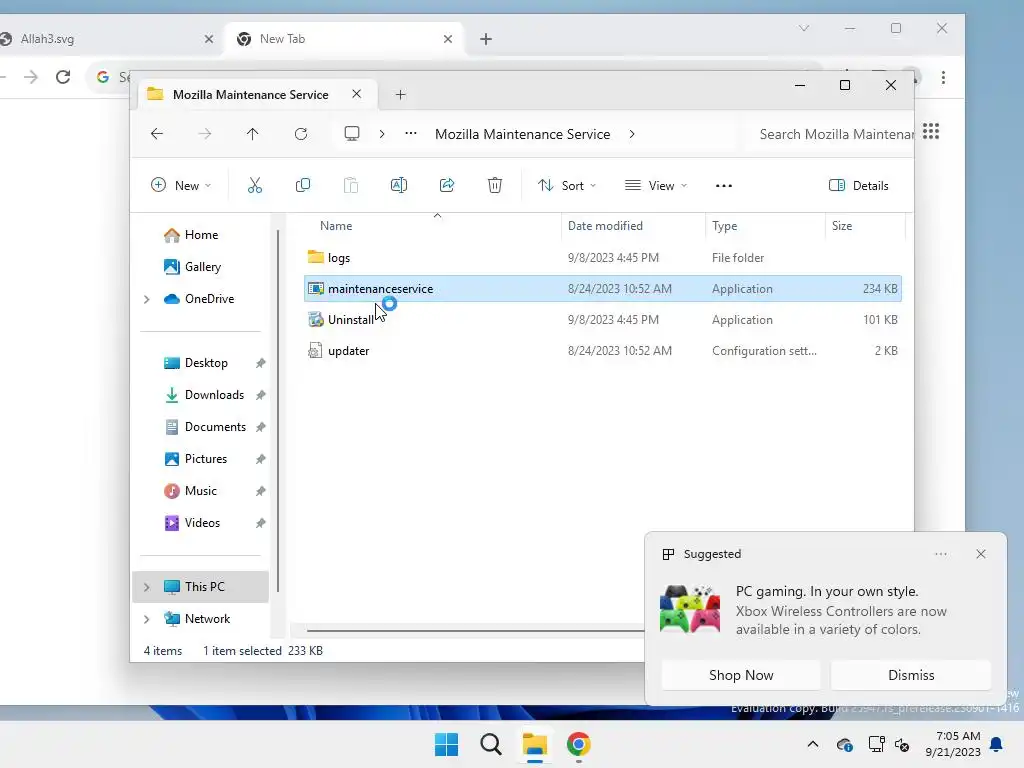Reload the page in the Chrome window
Viewport: 1024px width, 768px height.
pyautogui.click(x=63, y=77)
